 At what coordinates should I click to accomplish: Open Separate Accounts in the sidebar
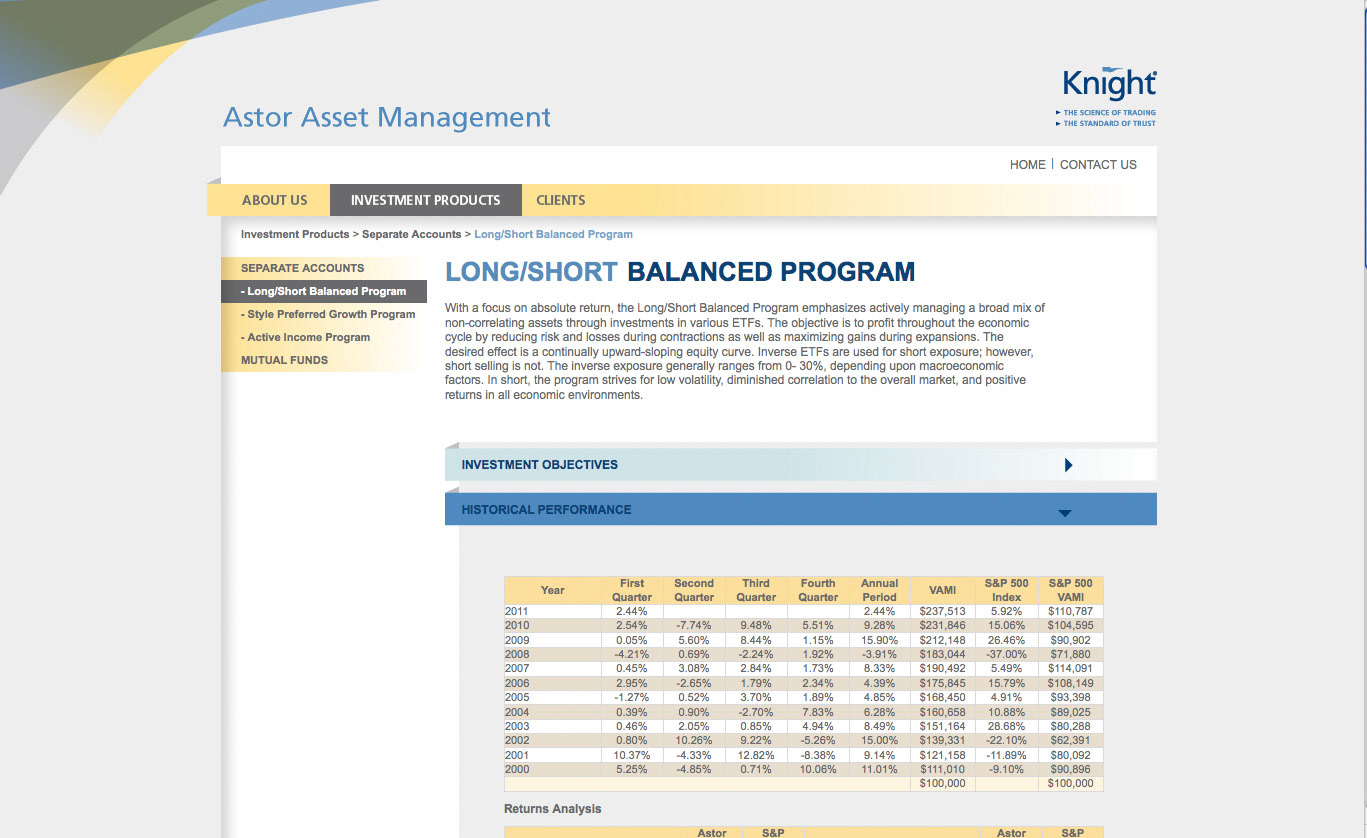click(302, 268)
